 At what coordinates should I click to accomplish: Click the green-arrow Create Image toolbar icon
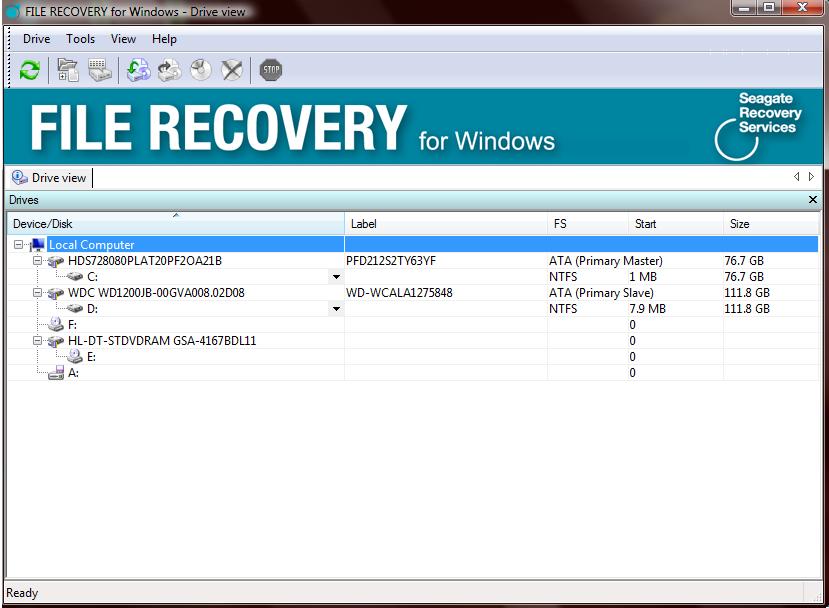tap(138, 70)
